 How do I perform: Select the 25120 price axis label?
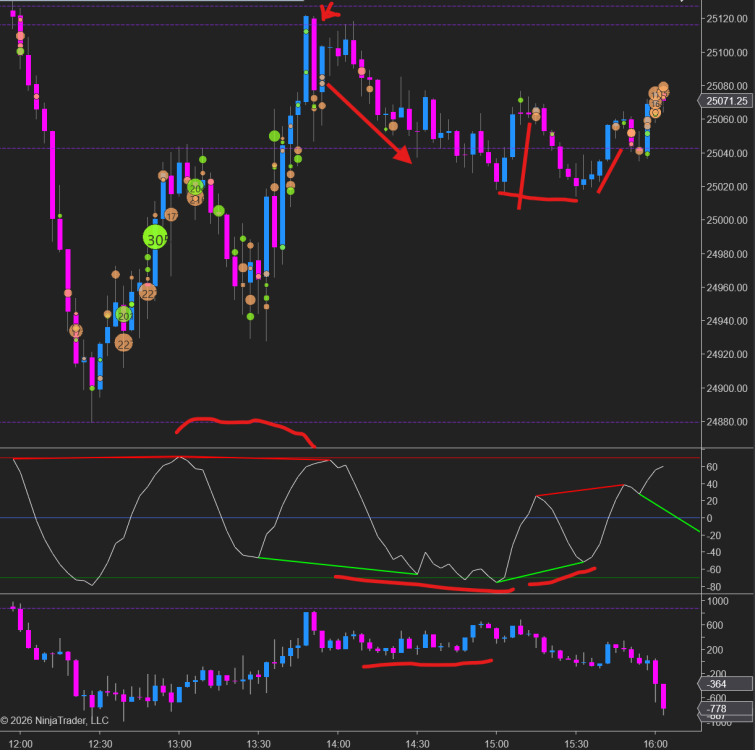point(722,18)
